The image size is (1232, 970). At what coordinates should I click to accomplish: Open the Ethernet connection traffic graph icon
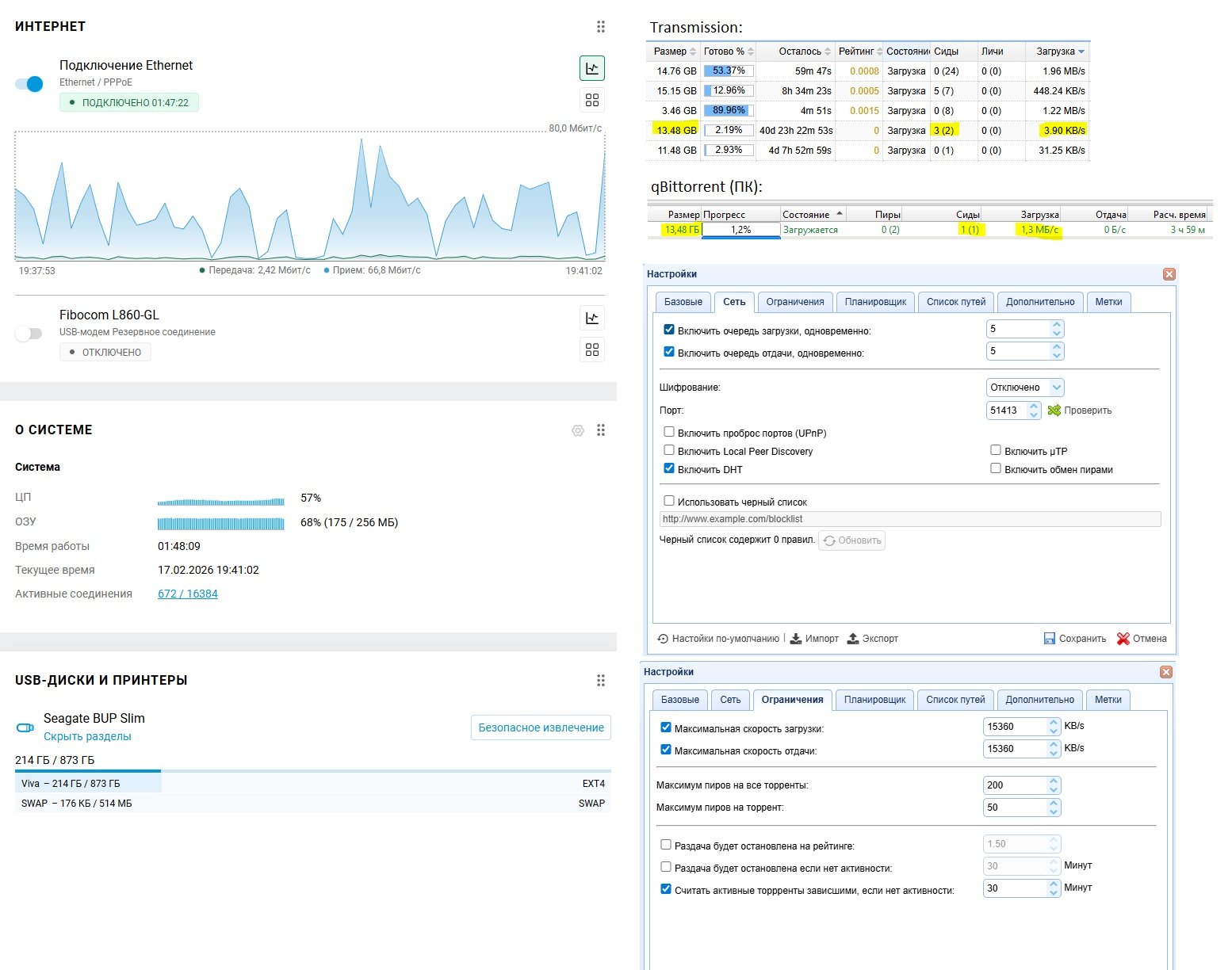point(592,68)
